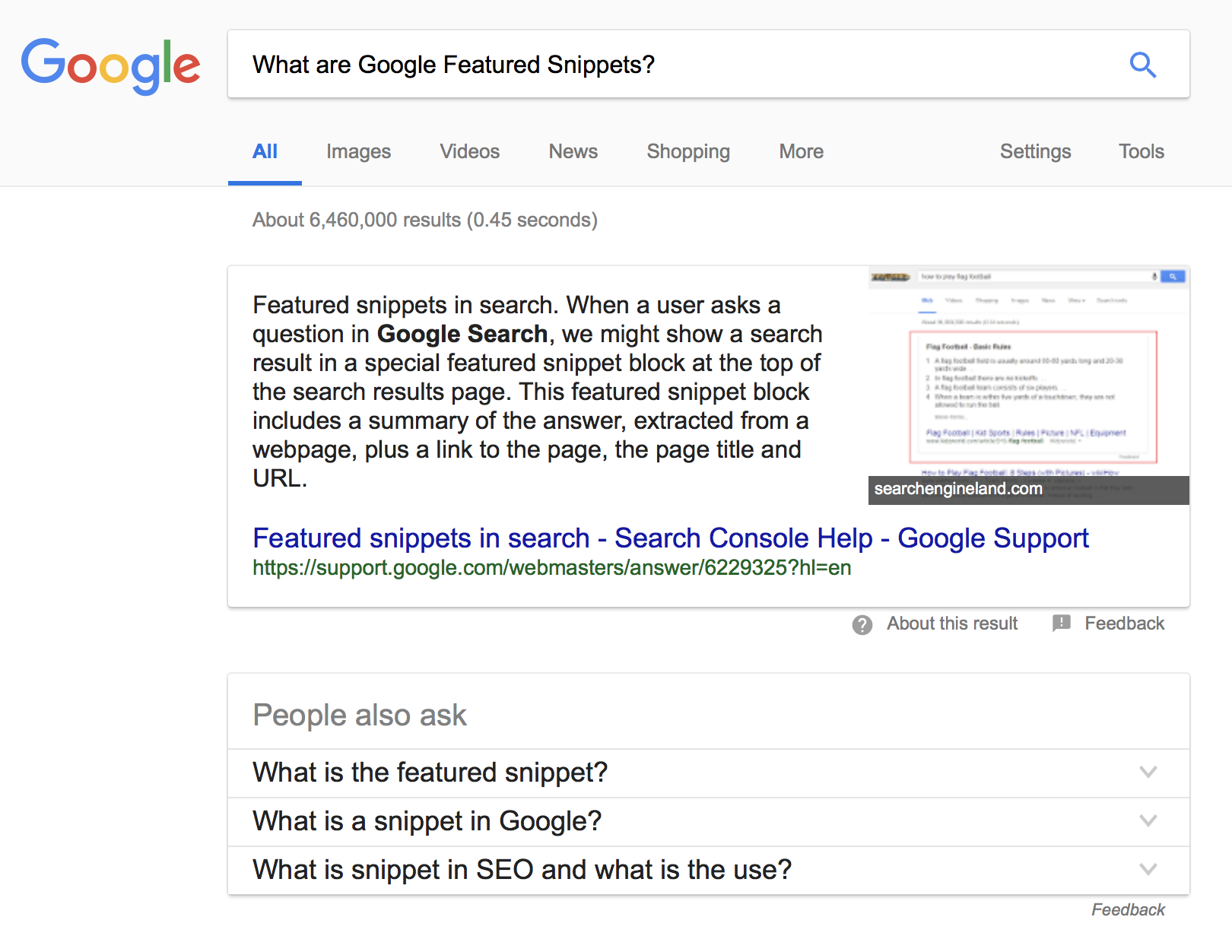Image resolution: width=1232 pixels, height=952 pixels.
Task: Expand What is the featured snippet? chevron
Action: (x=1148, y=773)
